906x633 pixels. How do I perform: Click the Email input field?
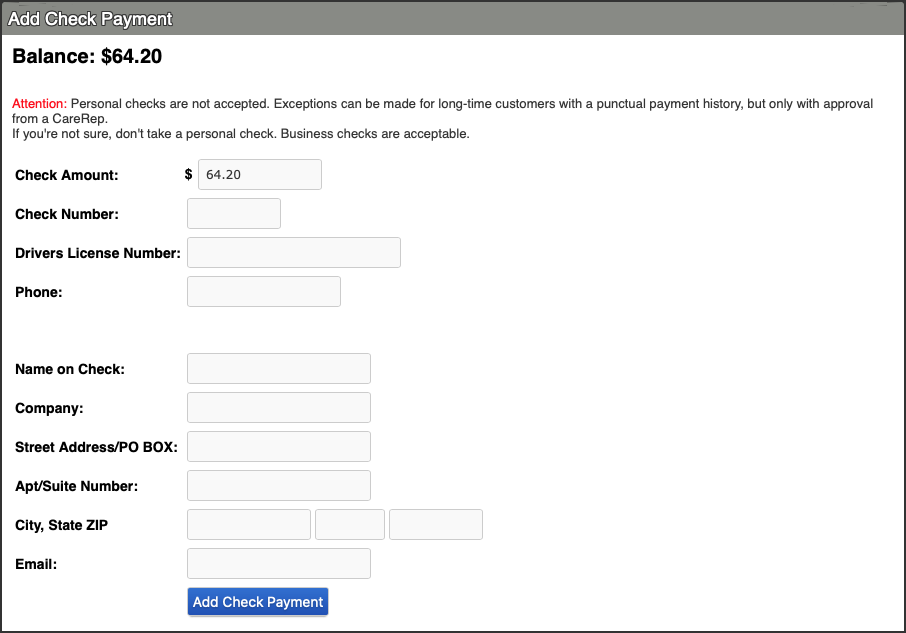click(x=279, y=564)
